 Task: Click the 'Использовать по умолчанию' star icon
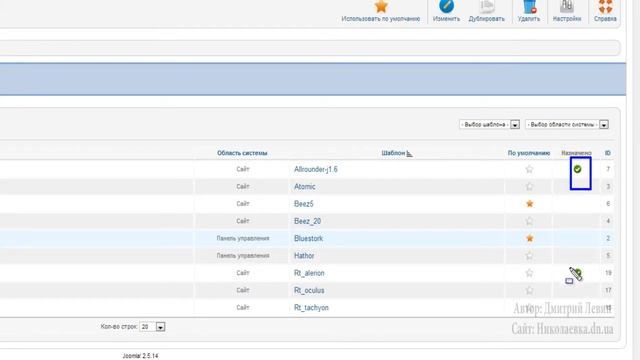(x=381, y=7)
